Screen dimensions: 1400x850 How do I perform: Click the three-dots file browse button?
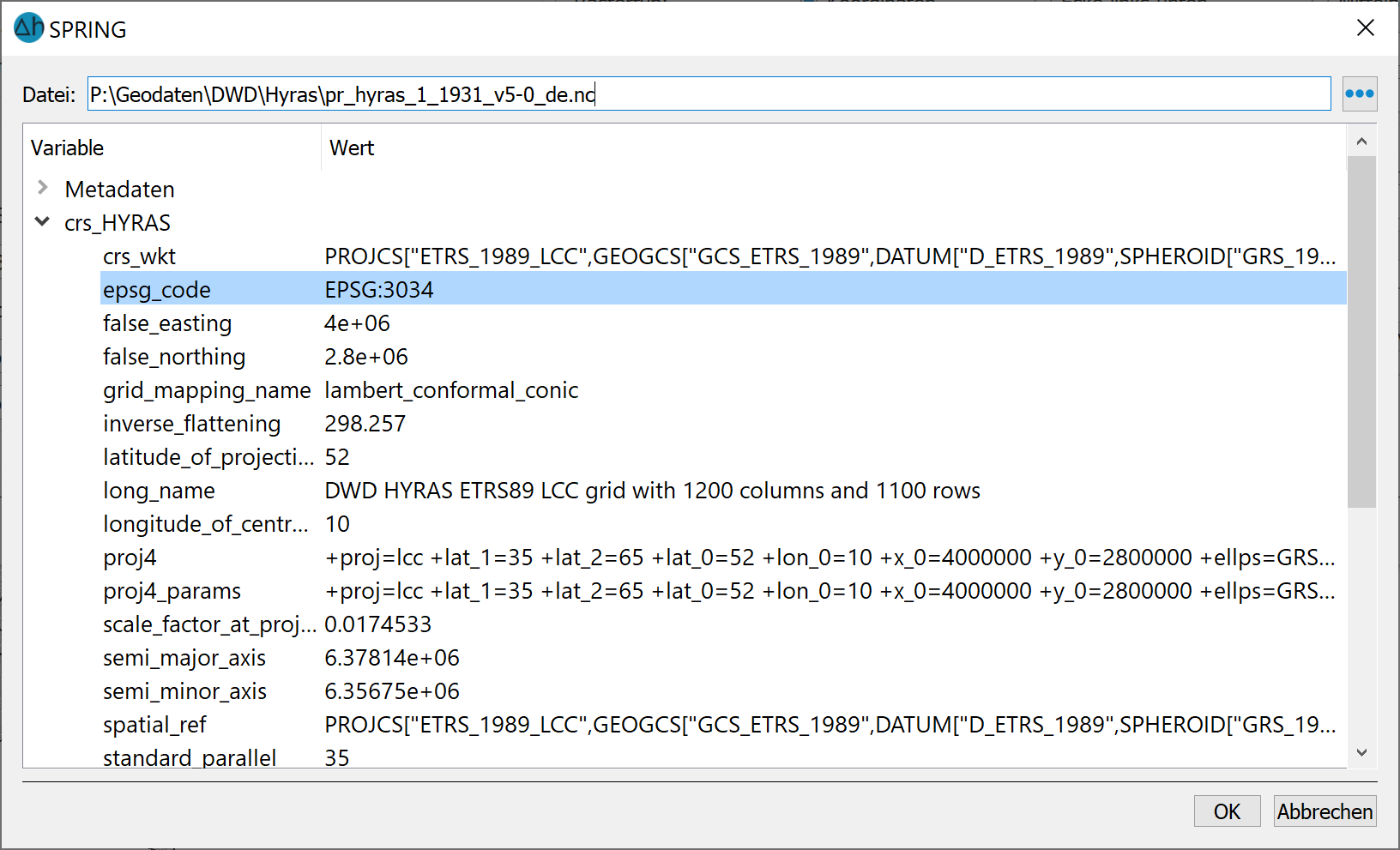[1359, 94]
